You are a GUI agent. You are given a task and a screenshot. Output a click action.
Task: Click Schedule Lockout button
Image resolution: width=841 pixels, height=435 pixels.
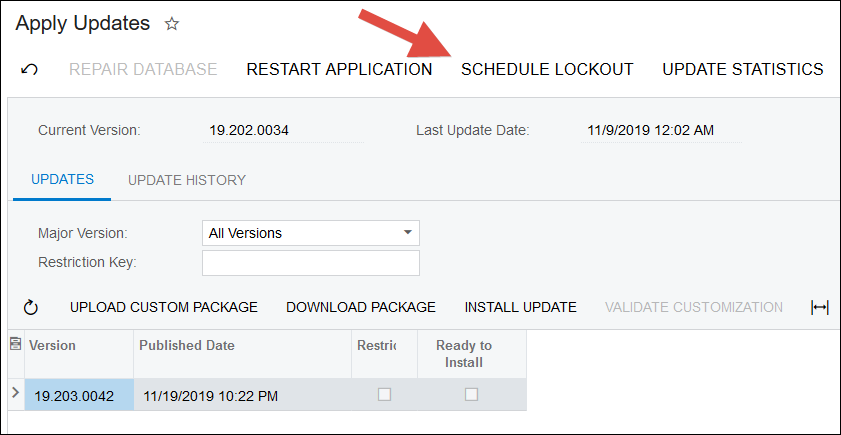point(547,70)
